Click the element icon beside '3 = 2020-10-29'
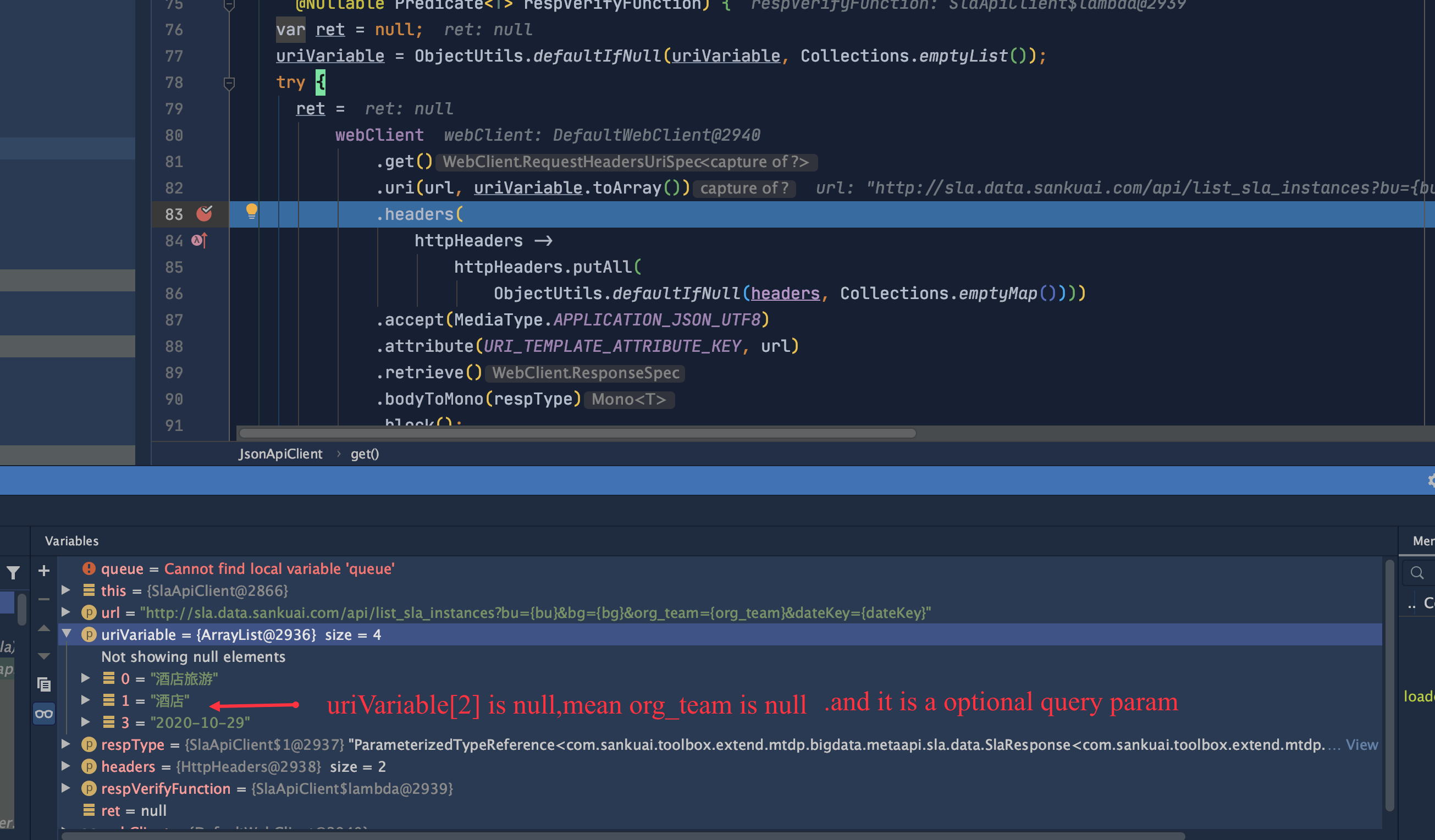The height and width of the screenshot is (840, 1435). (108, 722)
